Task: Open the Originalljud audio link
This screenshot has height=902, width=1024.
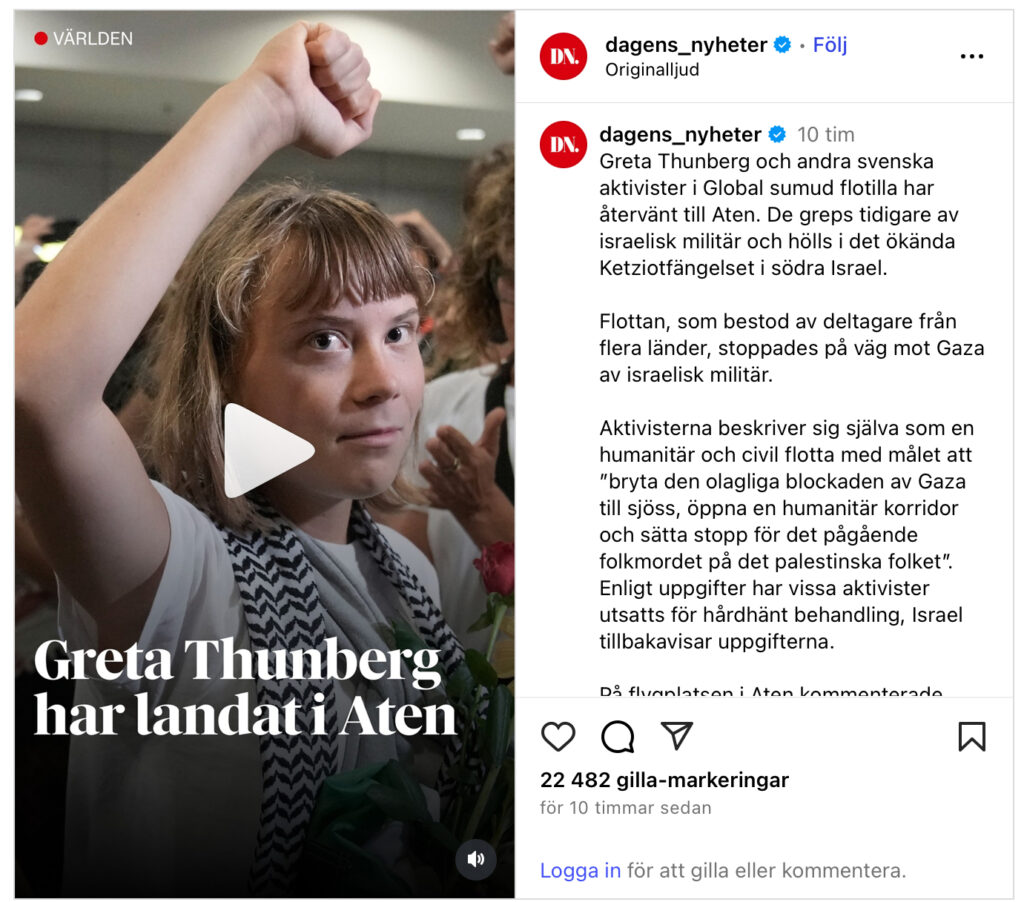Action: coord(652,70)
